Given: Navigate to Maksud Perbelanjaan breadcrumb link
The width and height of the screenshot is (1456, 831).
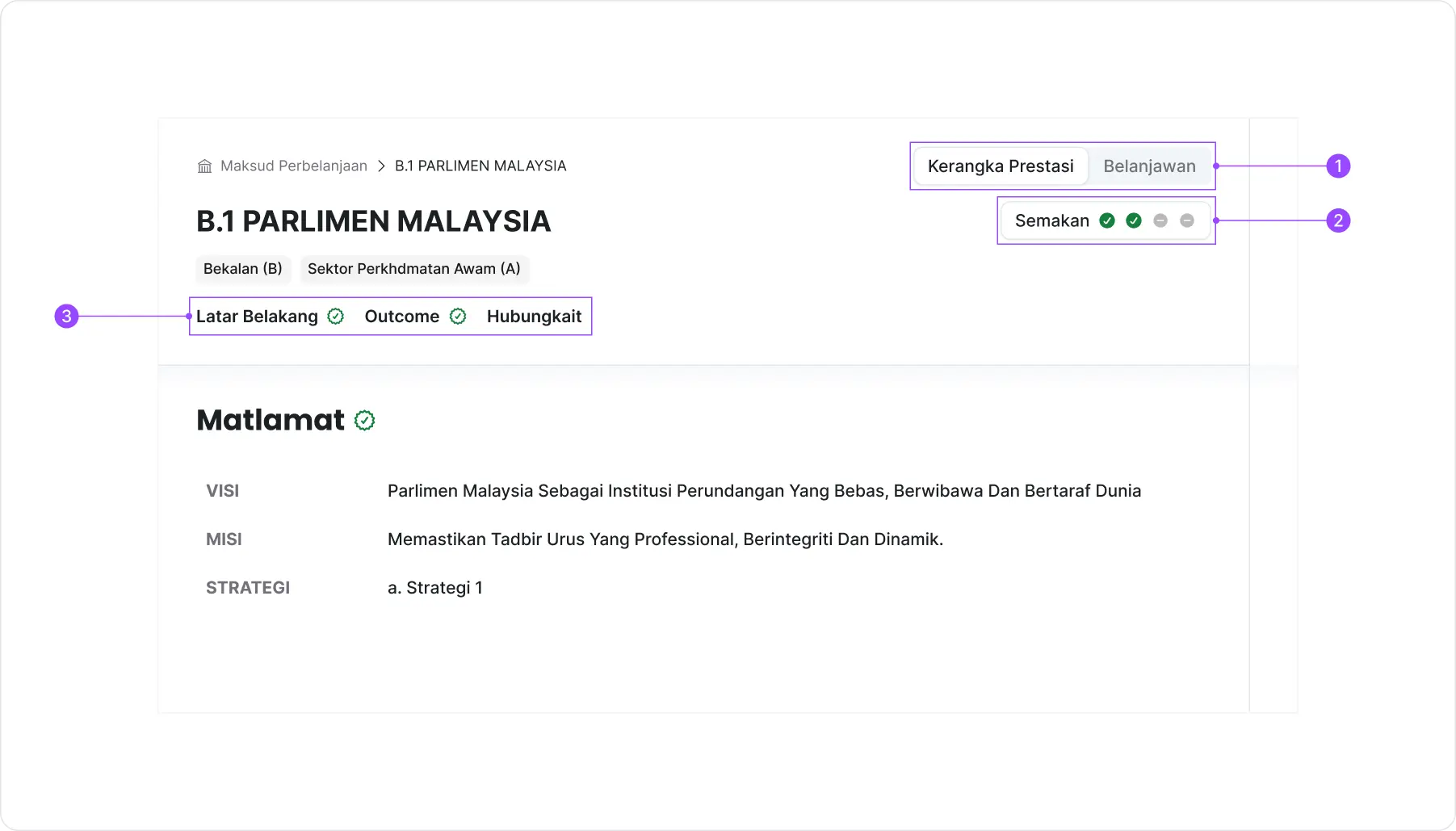Looking at the screenshot, I should pos(293,166).
